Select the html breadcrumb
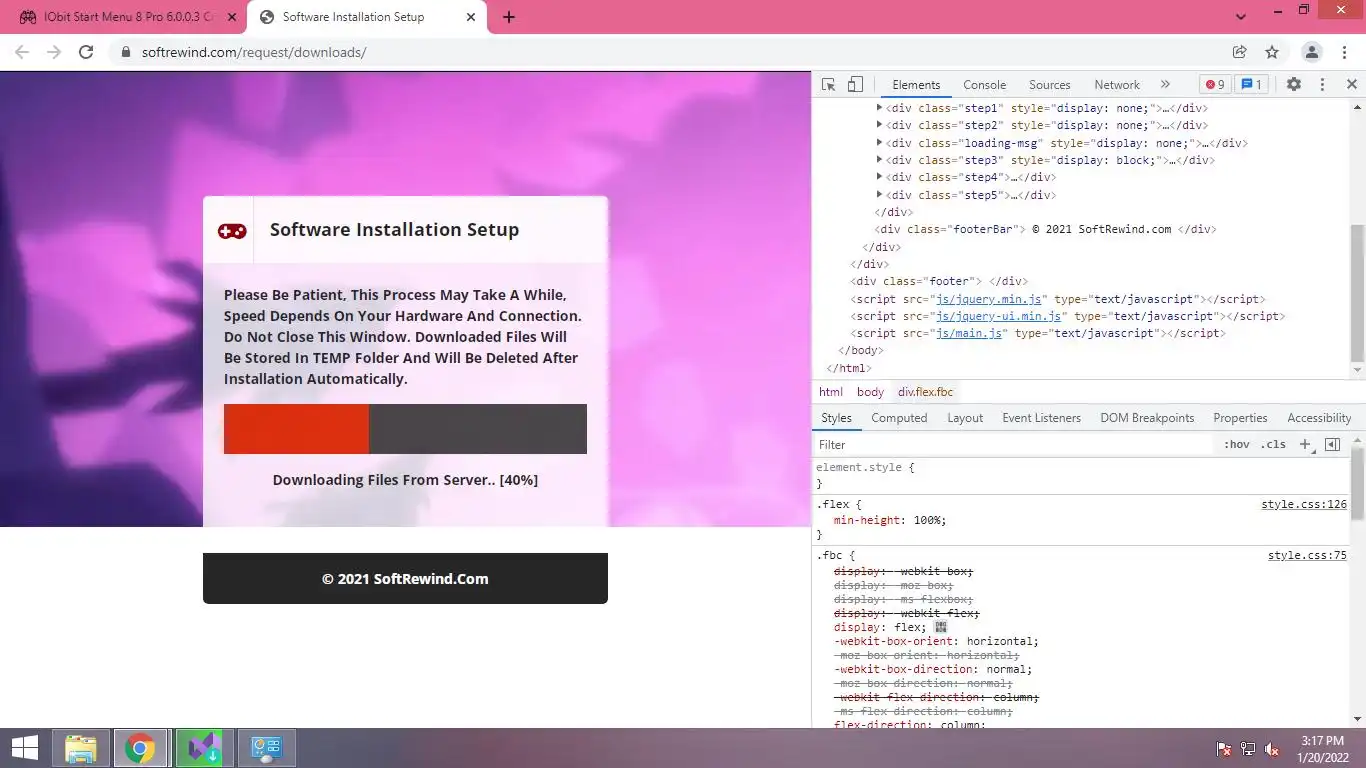The height and width of the screenshot is (768, 1366). coord(831,392)
